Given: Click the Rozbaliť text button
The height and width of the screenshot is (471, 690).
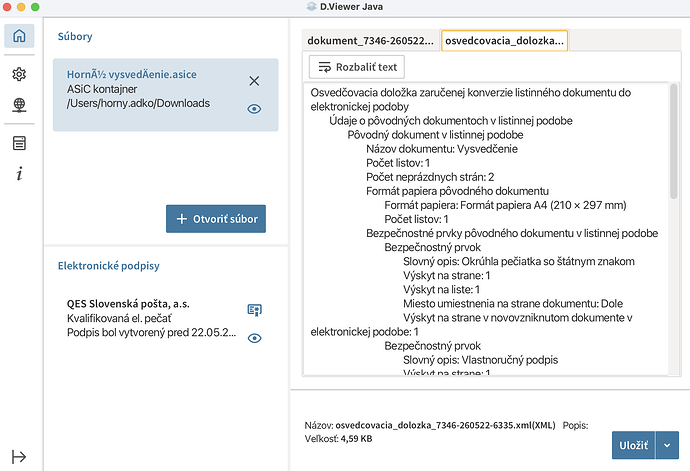Looking at the screenshot, I should click(x=357, y=67).
